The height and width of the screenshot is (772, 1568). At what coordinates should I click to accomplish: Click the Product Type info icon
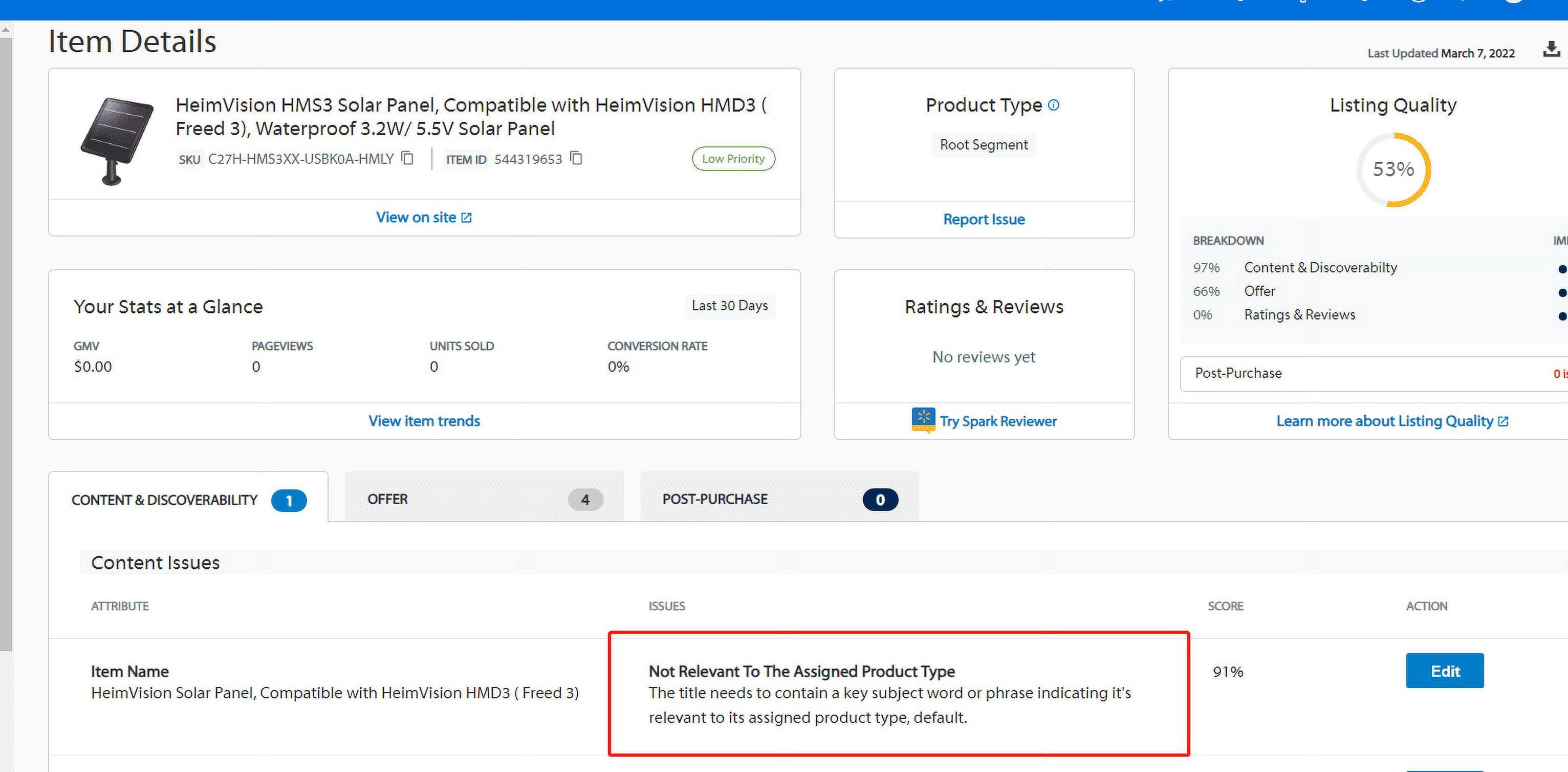pyautogui.click(x=1054, y=105)
